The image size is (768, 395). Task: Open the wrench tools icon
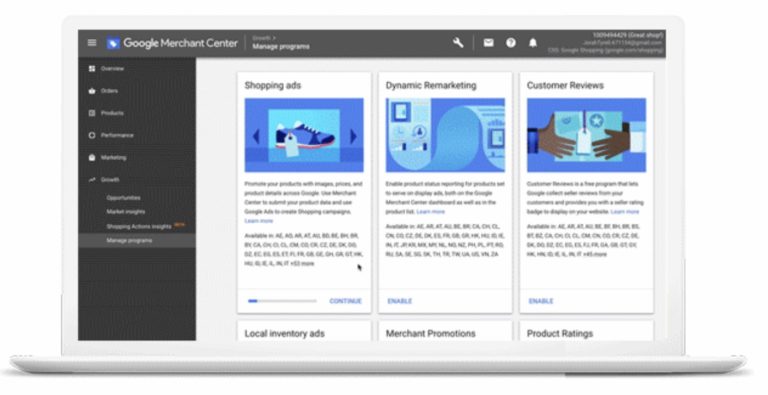[458, 43]
